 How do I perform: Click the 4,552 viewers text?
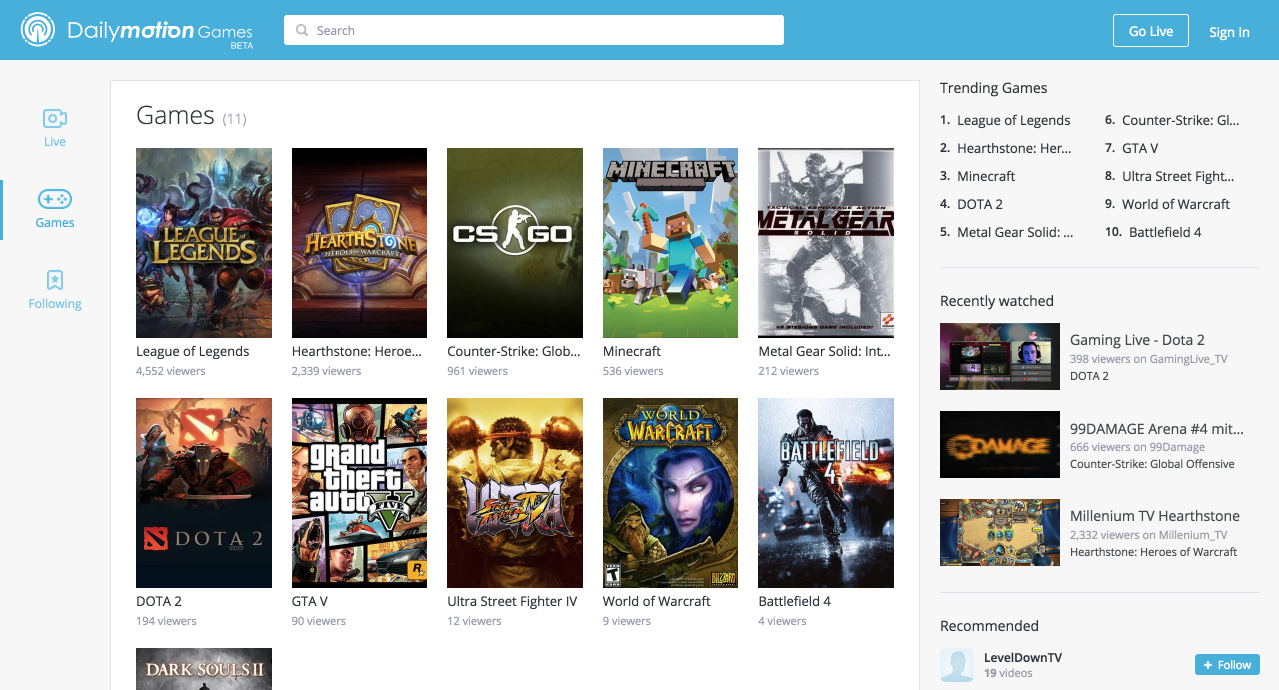171,371
